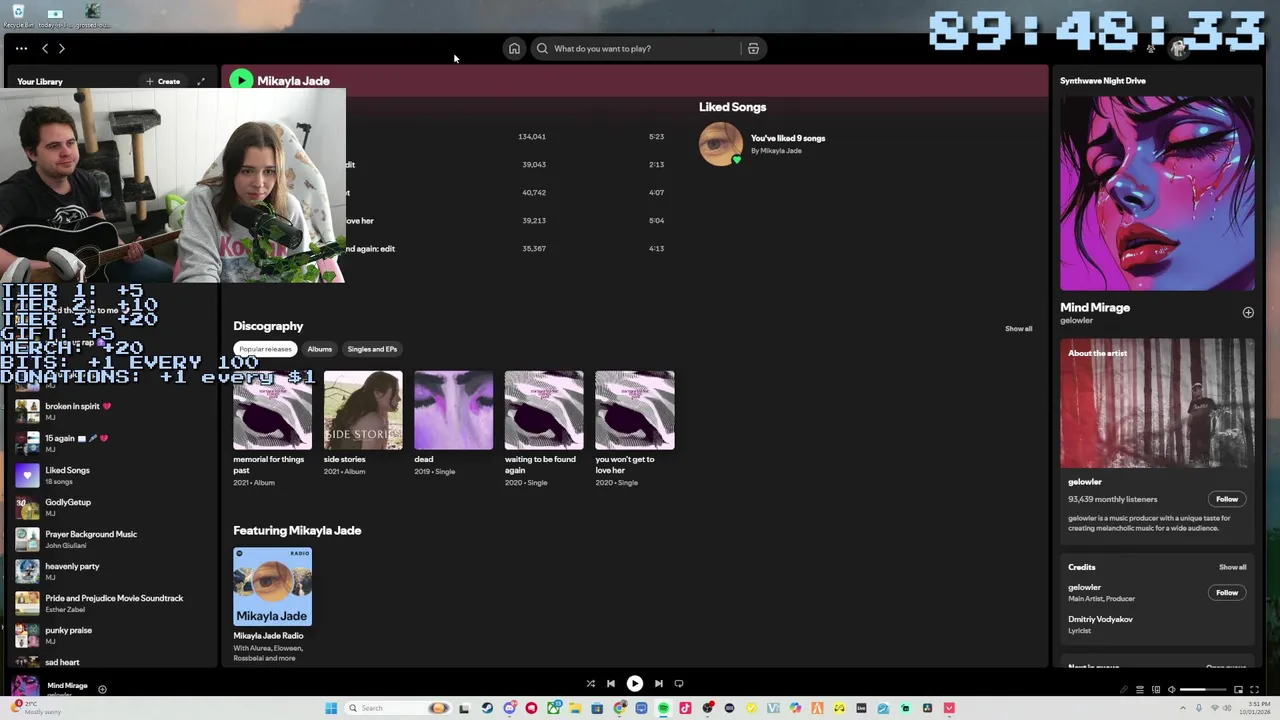Open the 'dead' single
Screen dimensions: 1280x720
(x=453, y=410)
